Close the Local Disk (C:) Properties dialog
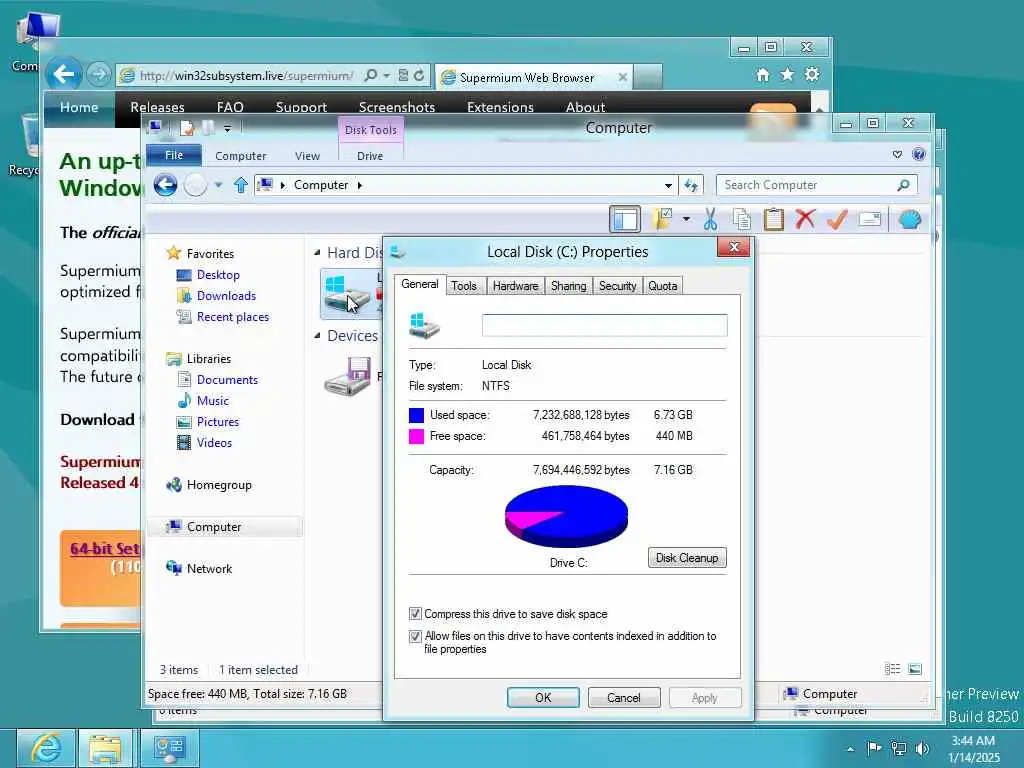The width and height of the screenshot is (1024, 768). coord(734,247)
